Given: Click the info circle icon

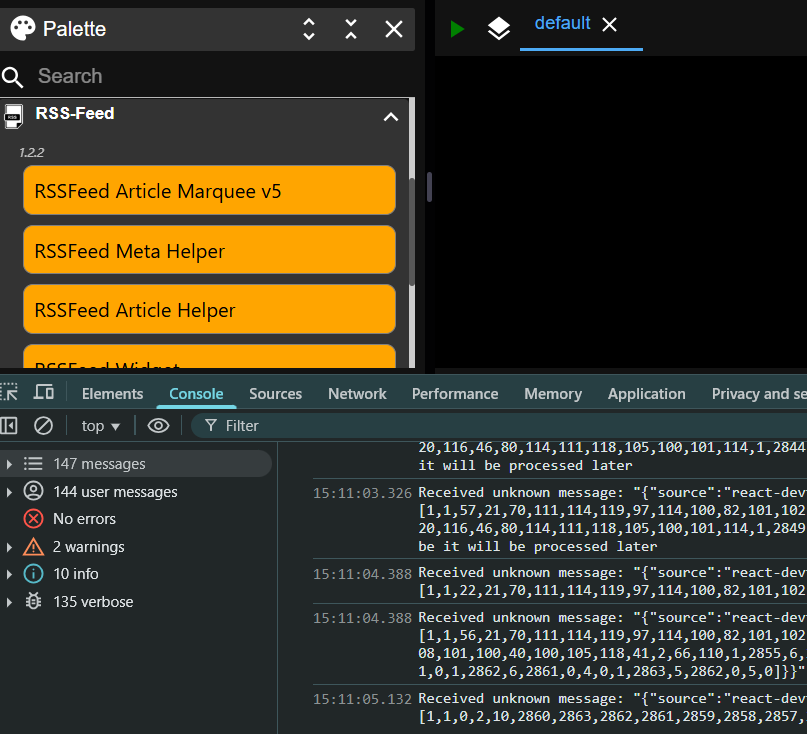Looking at the screenshot, I should coord(33,573).
